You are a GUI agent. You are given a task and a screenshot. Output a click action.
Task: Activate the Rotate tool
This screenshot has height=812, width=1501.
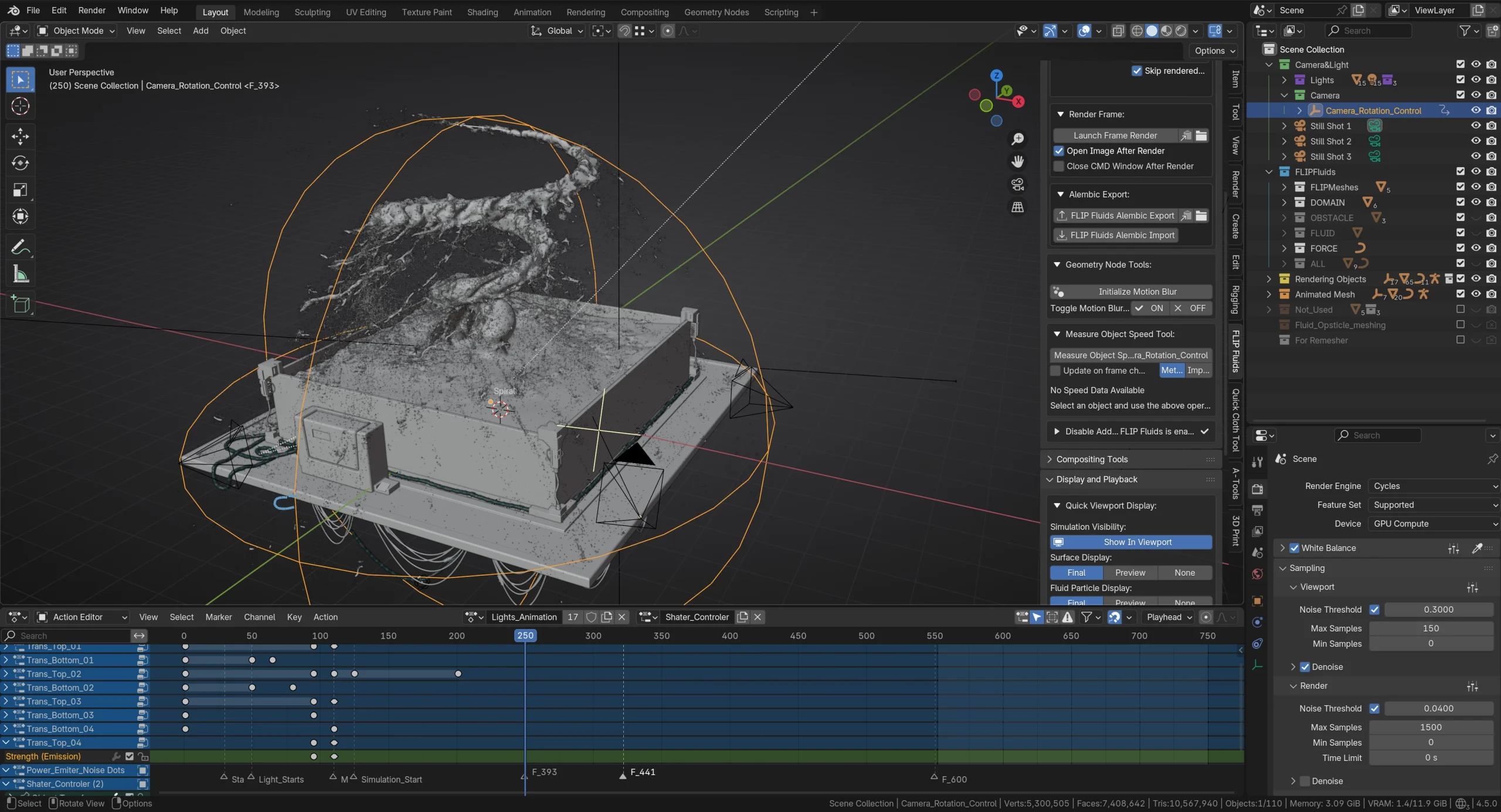point(20,163)
